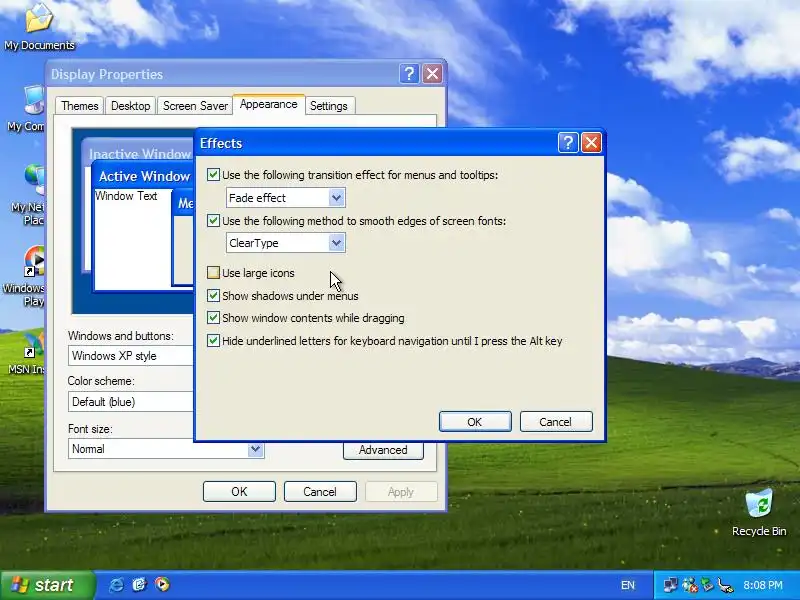
Task: Uncheck the transition effect for menus checkbox
Action: click(x=213, y=175)
